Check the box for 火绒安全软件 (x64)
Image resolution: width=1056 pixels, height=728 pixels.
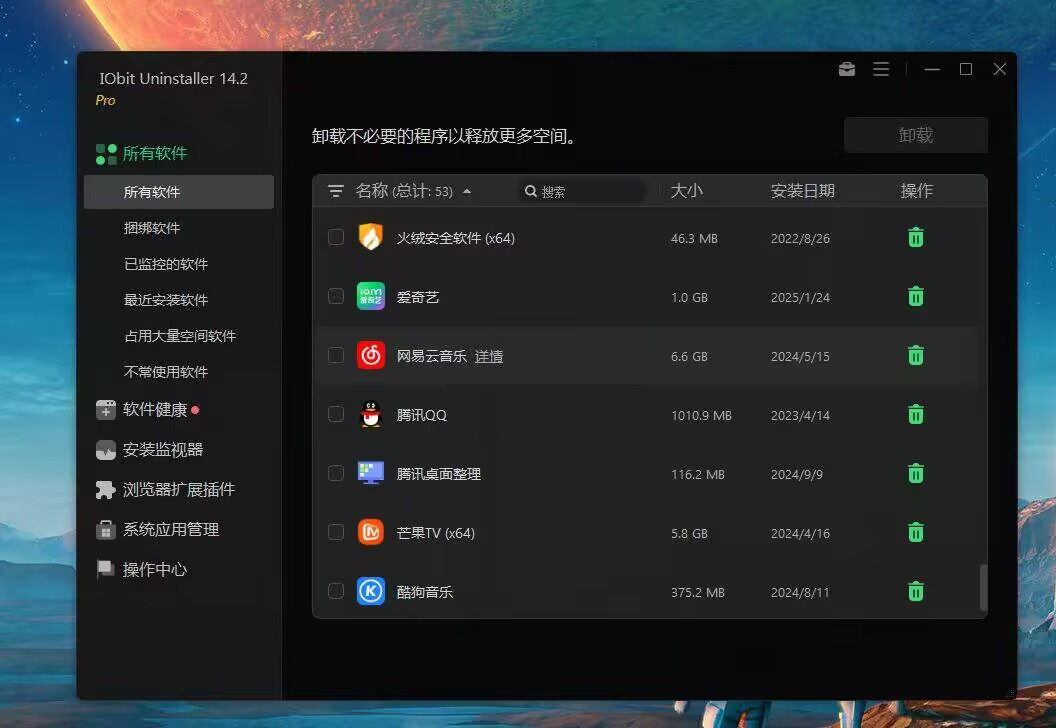coord(335,237)
